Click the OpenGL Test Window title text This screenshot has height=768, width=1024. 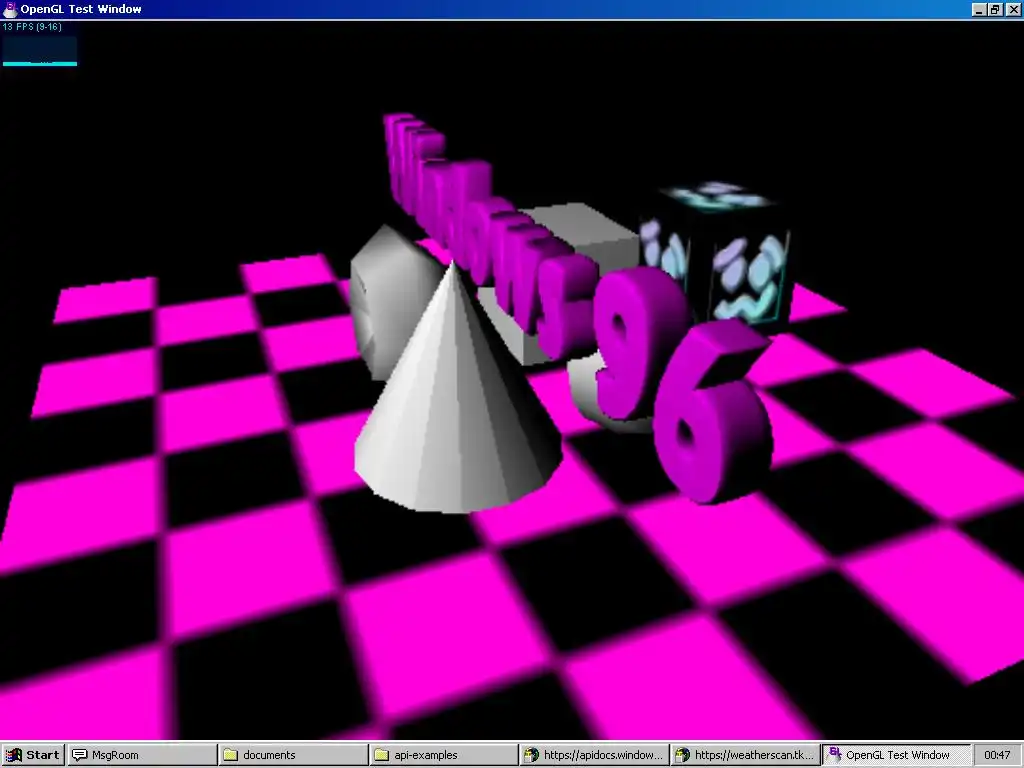click(x=81, y=9)
